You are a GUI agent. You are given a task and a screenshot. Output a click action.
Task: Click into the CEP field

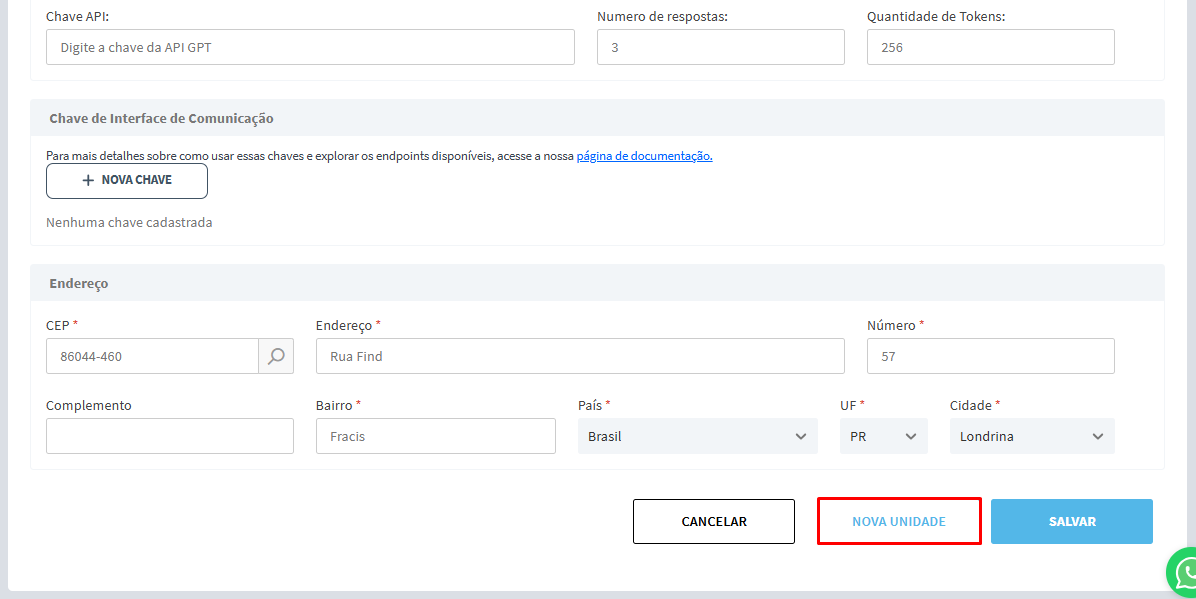pyautogui.click(x=152, y=356)
